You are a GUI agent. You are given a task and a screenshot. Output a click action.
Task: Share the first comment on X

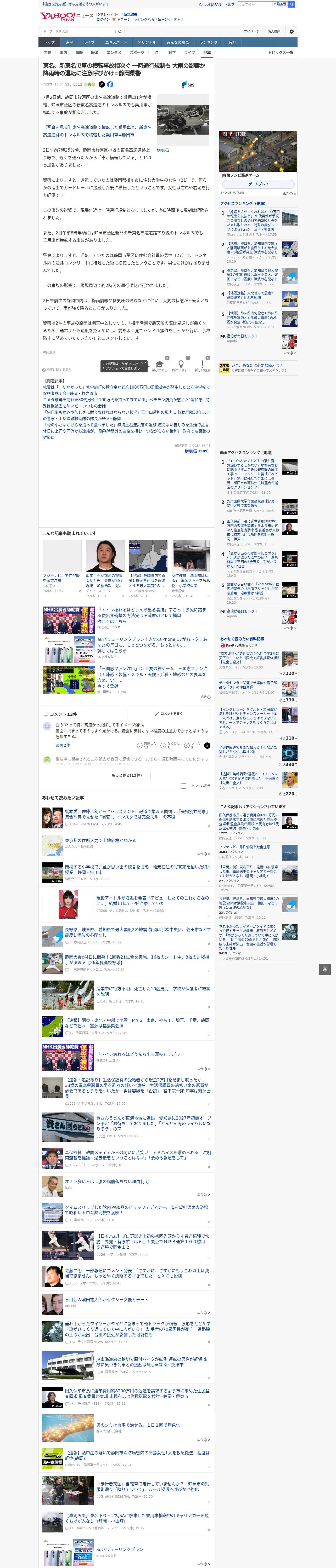point(207,745)
